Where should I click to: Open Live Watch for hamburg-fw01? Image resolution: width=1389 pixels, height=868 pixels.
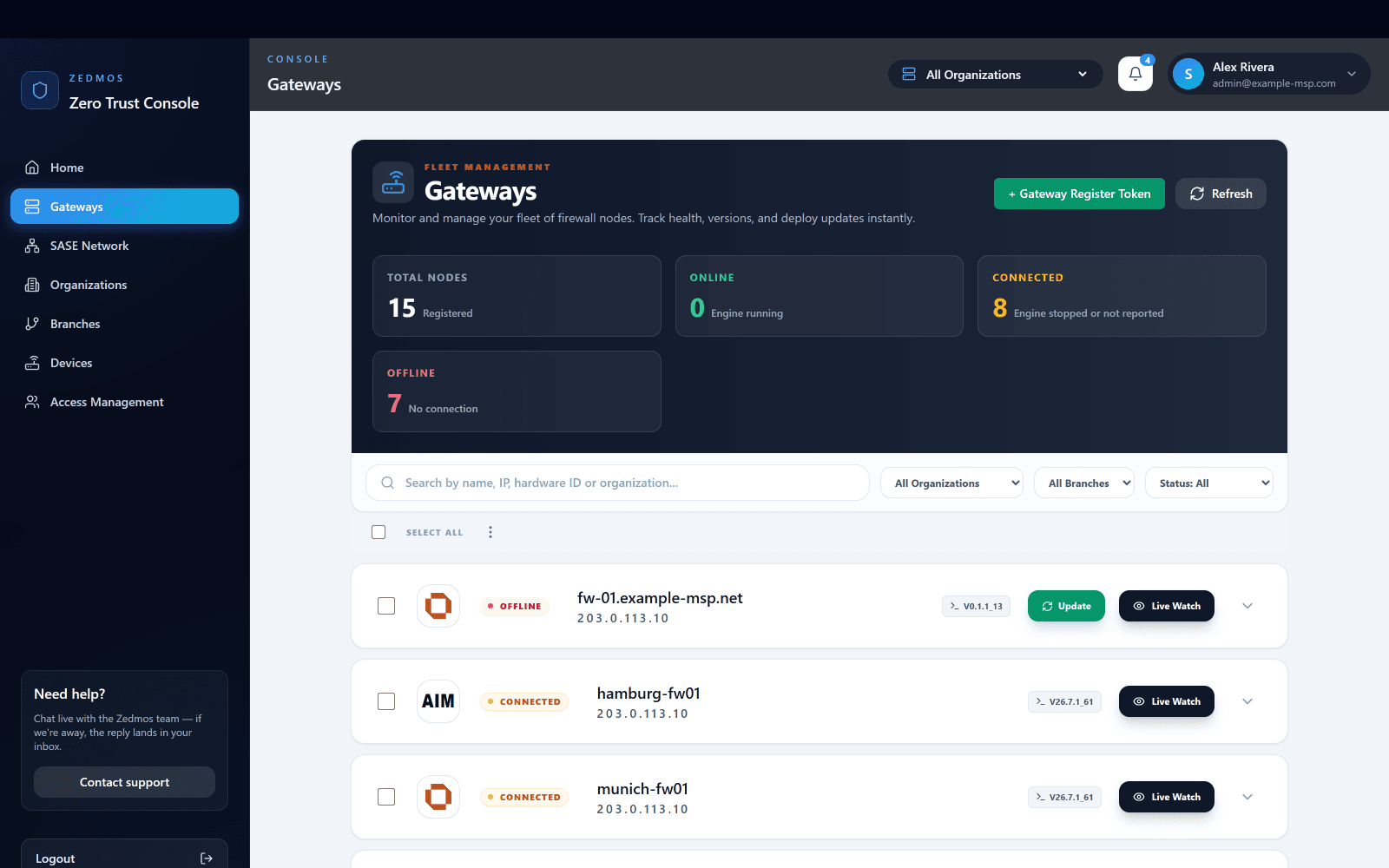tap(1167, 701)
